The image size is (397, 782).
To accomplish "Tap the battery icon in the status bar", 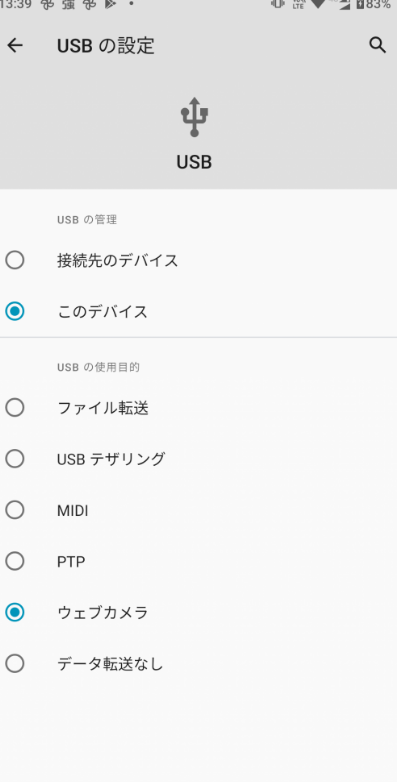I will (360, 4).
